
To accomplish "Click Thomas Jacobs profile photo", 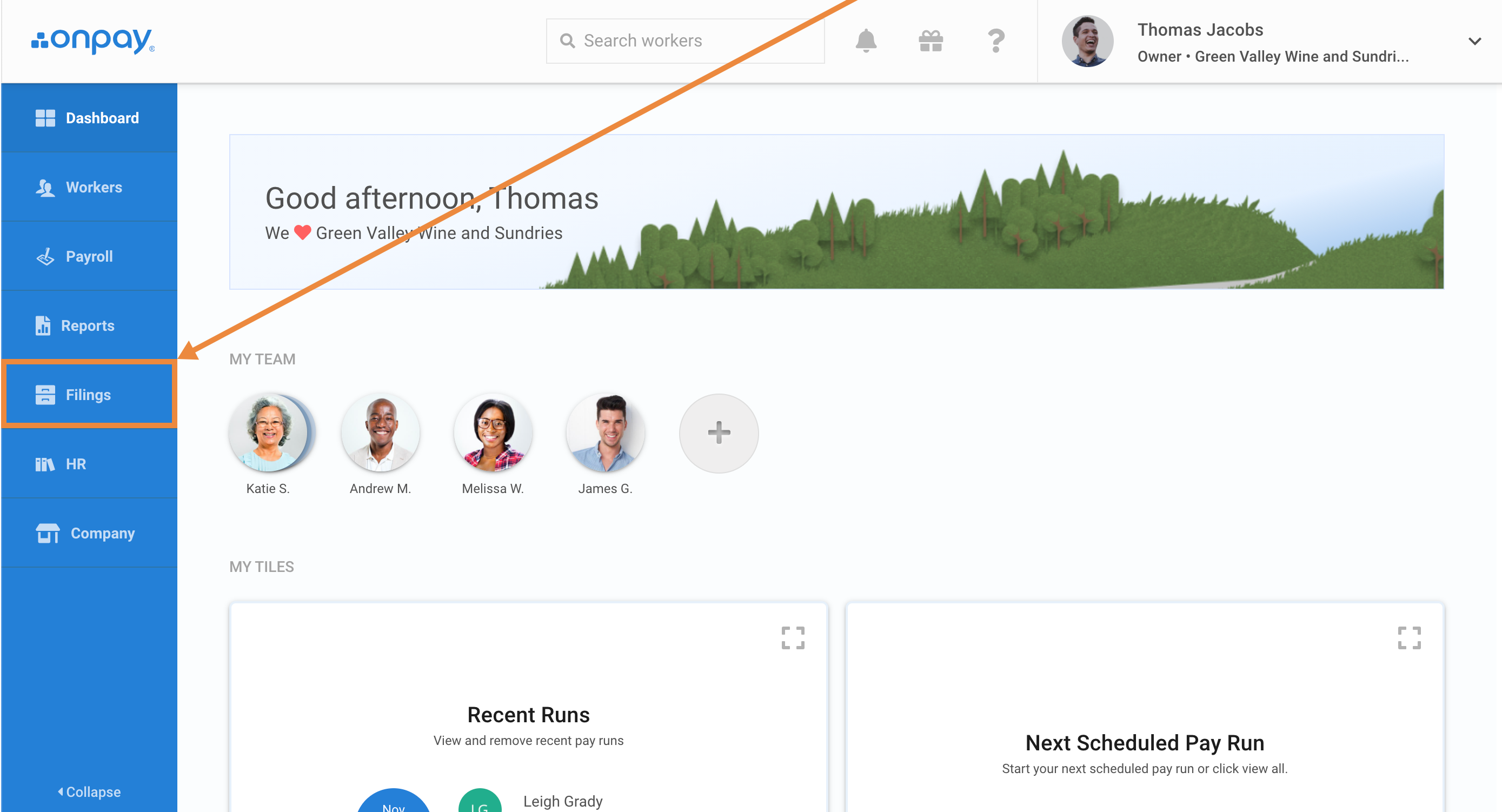I will pos(1087,41).
